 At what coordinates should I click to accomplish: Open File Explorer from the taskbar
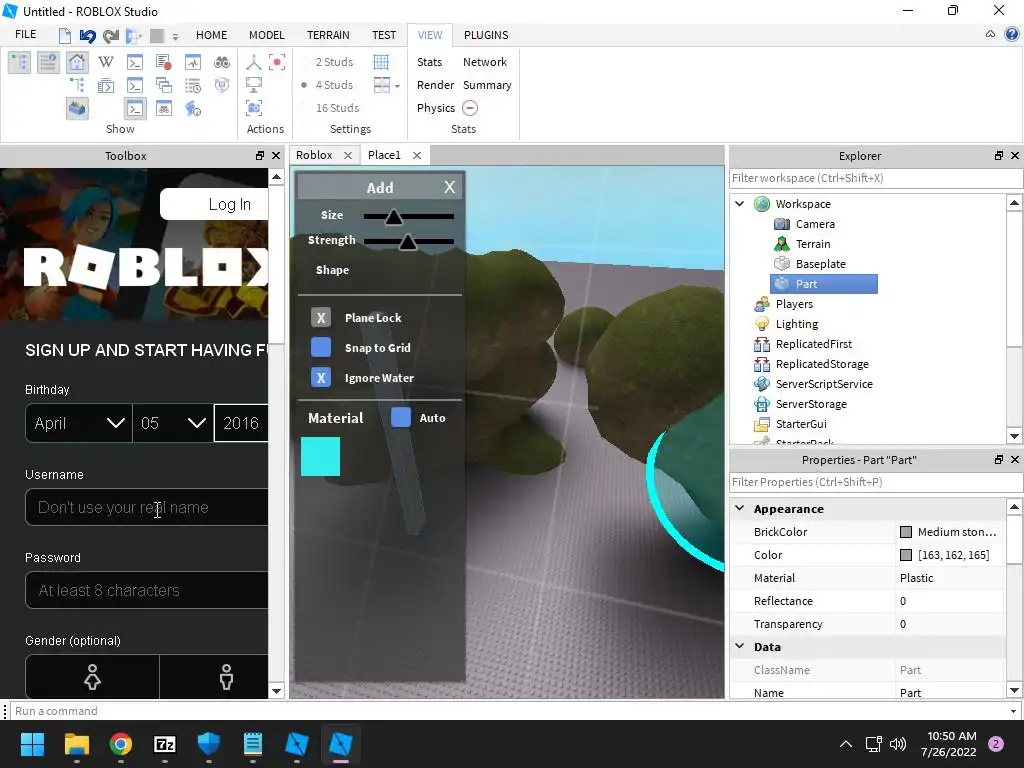pos(76,744)
